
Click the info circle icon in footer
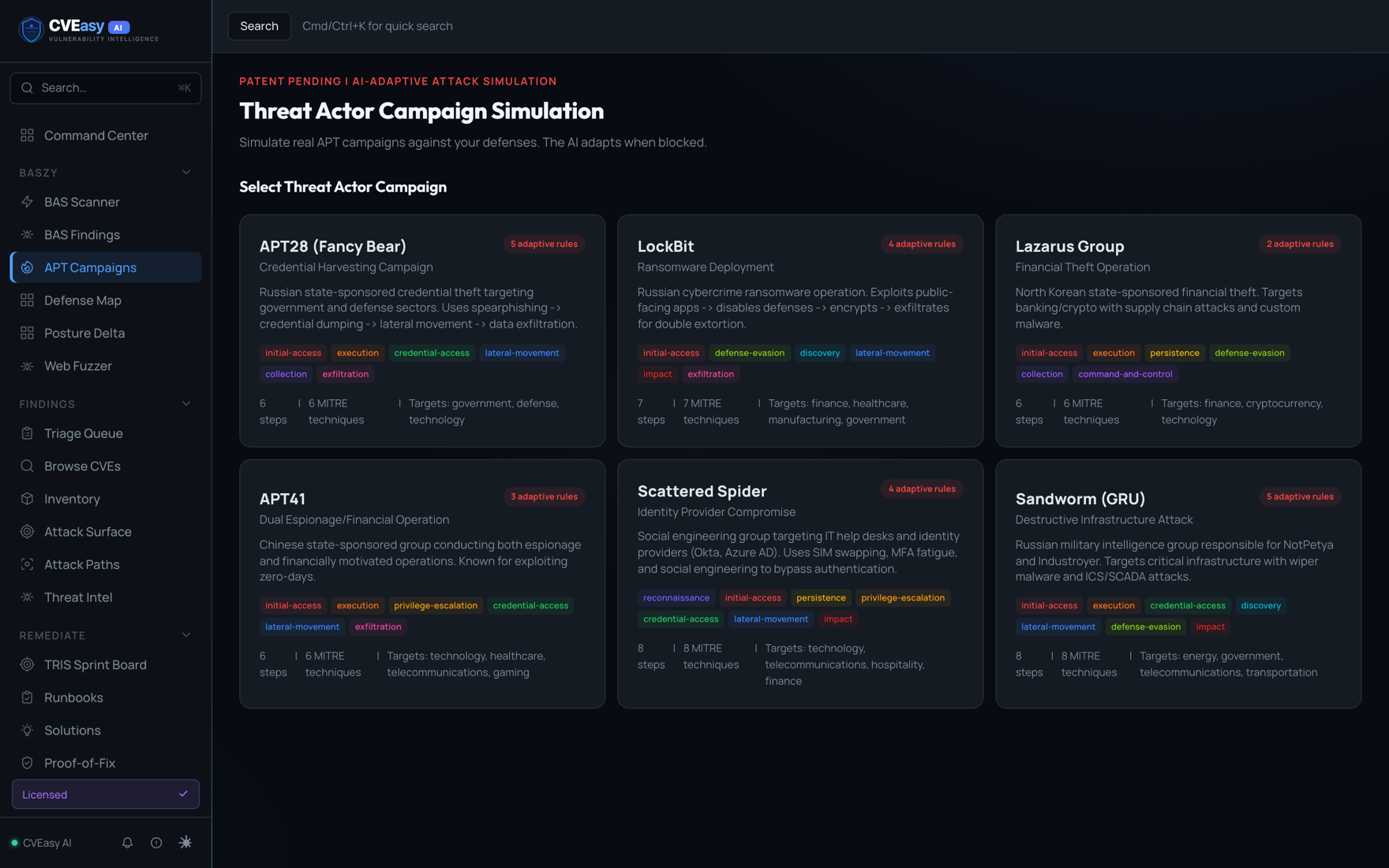tap(156, 843)
